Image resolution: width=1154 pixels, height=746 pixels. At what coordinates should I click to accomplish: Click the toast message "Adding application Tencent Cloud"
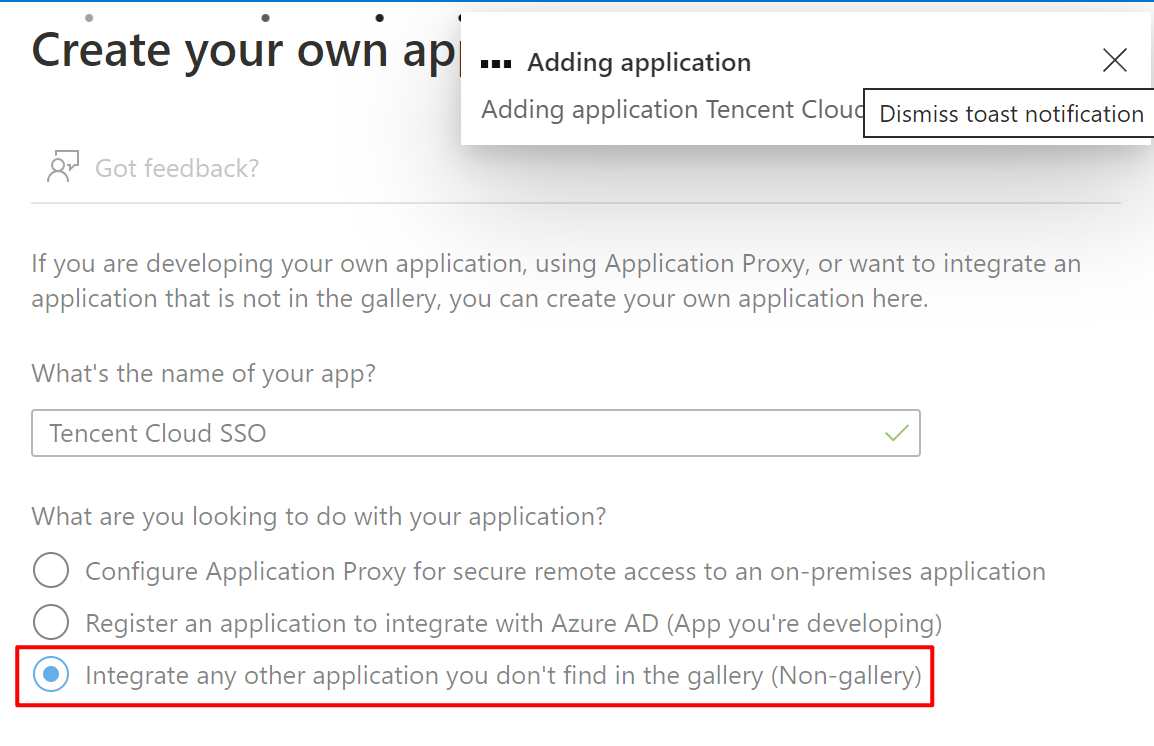[672, 109]
